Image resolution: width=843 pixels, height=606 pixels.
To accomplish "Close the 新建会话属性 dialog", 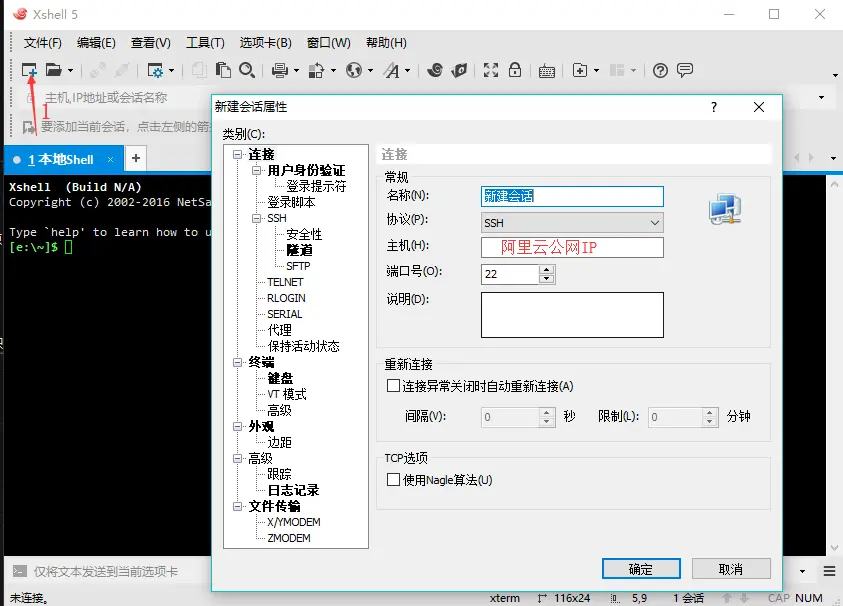I will 759,107.
